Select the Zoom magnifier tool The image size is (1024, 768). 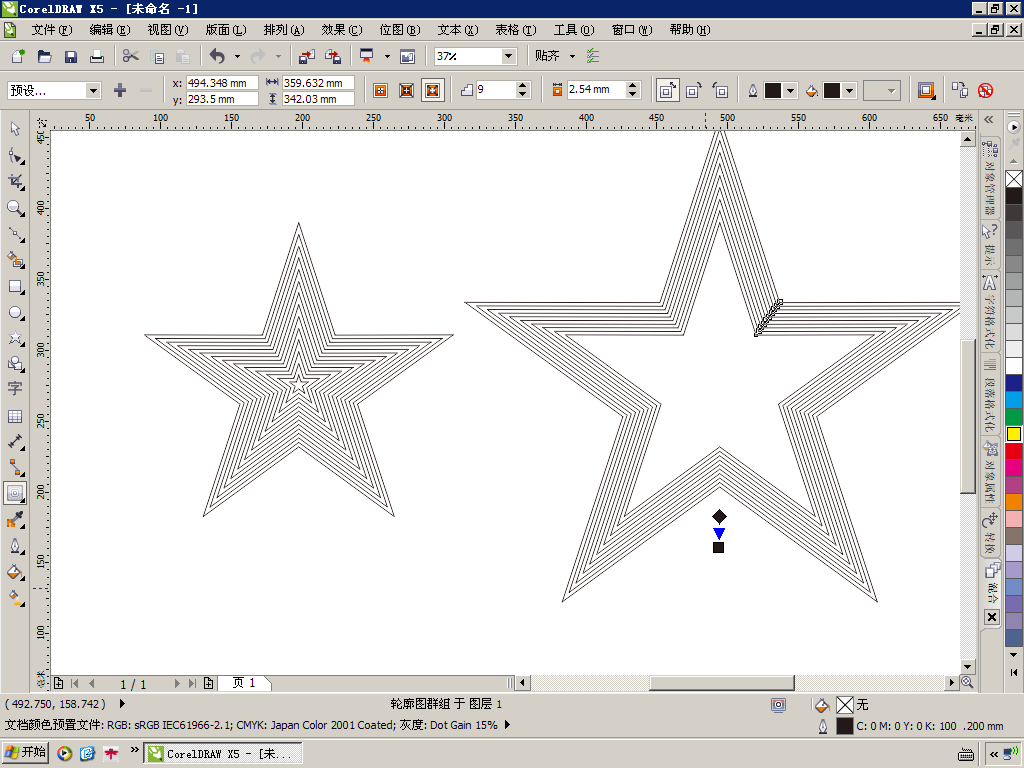pos(15,208)
